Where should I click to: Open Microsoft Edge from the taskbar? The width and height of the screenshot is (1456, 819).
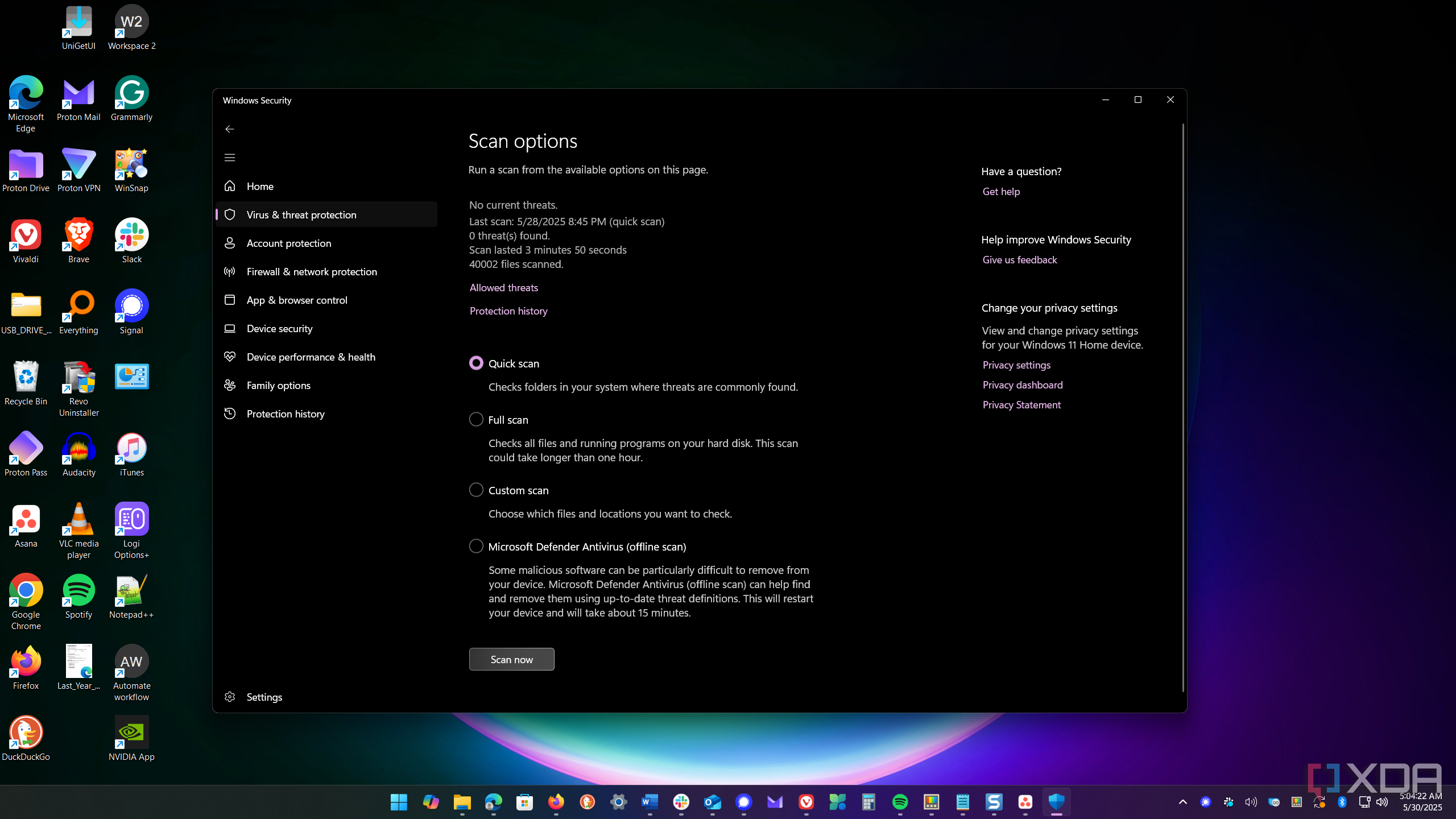(x=493, y=802)
